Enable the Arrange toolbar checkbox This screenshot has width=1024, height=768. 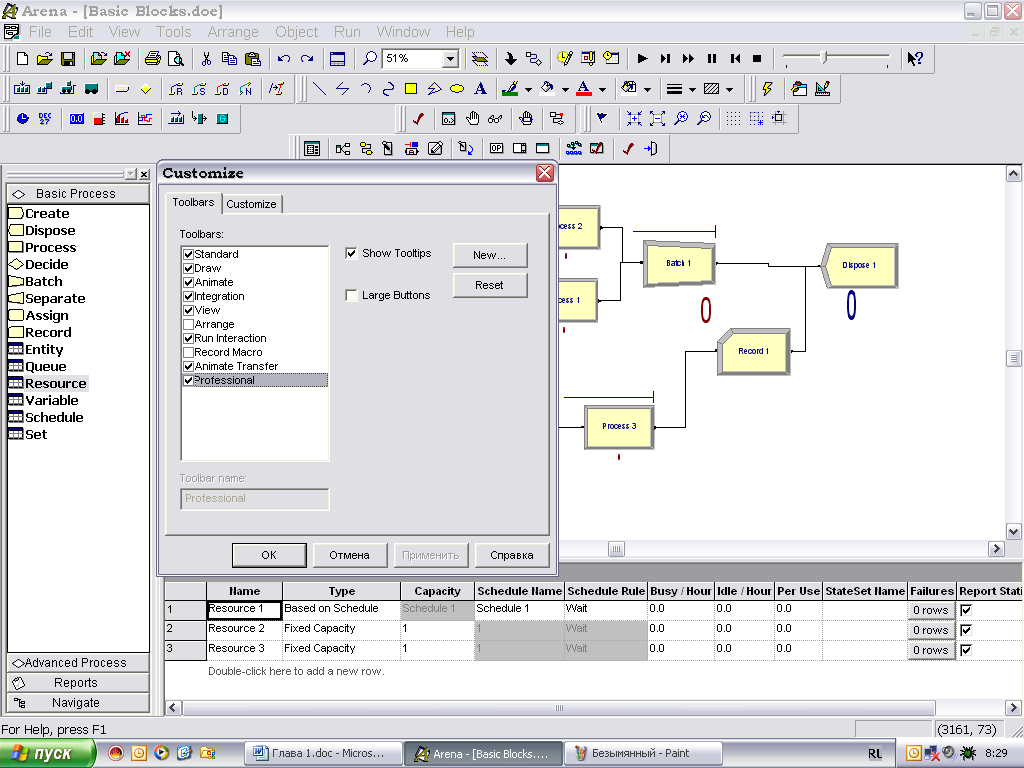(189, 325)
